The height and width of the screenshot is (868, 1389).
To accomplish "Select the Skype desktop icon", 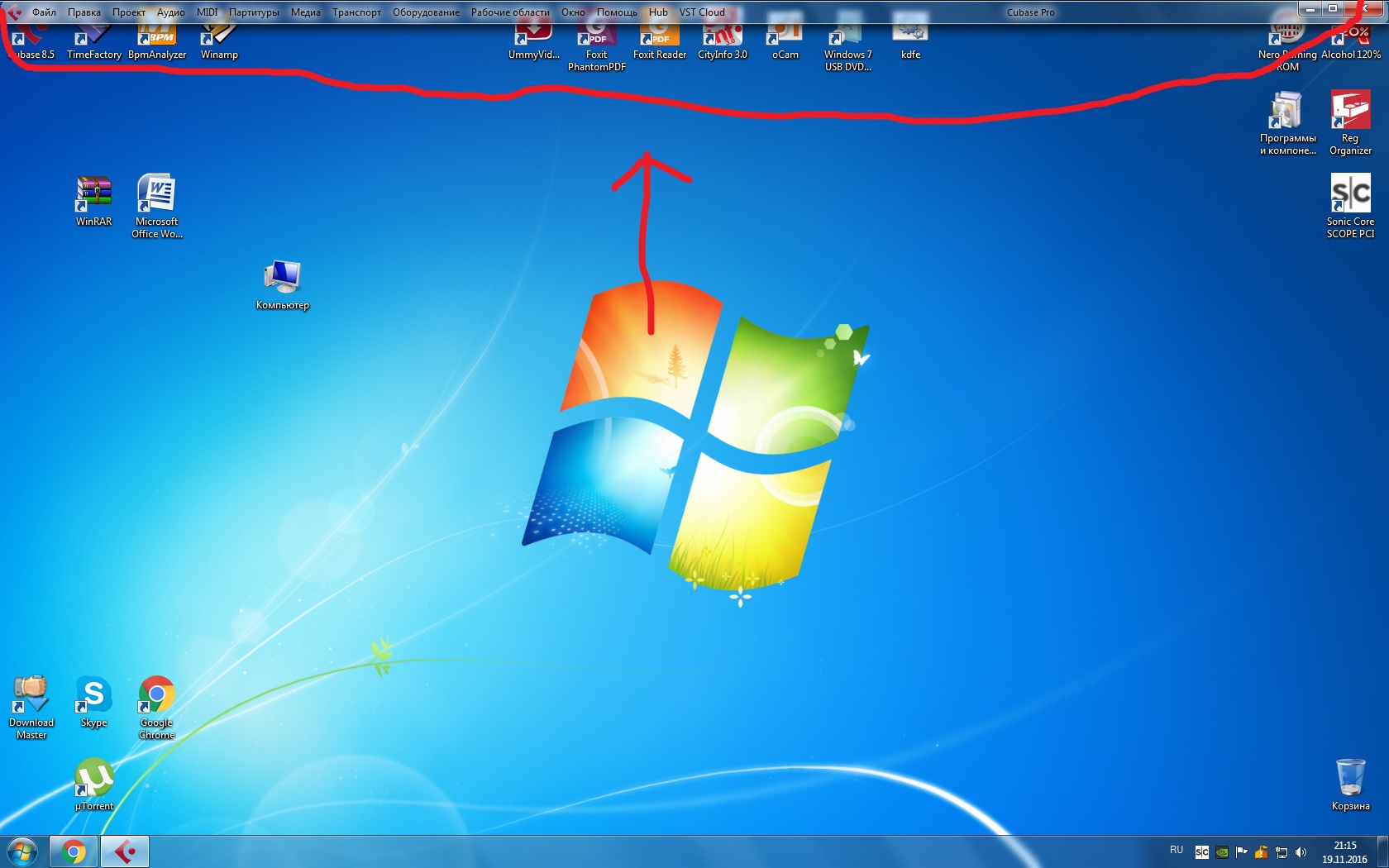I will (93, 702).
